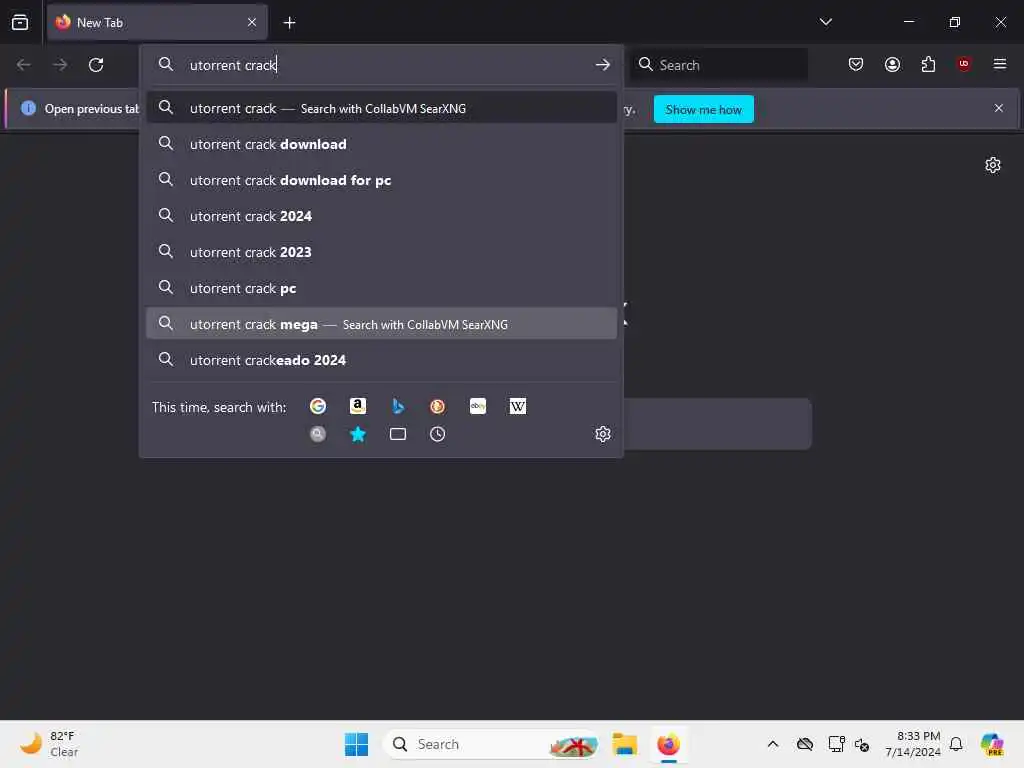
Task: Click the muted volume icon in system tray
Action: tap(862, 744)
